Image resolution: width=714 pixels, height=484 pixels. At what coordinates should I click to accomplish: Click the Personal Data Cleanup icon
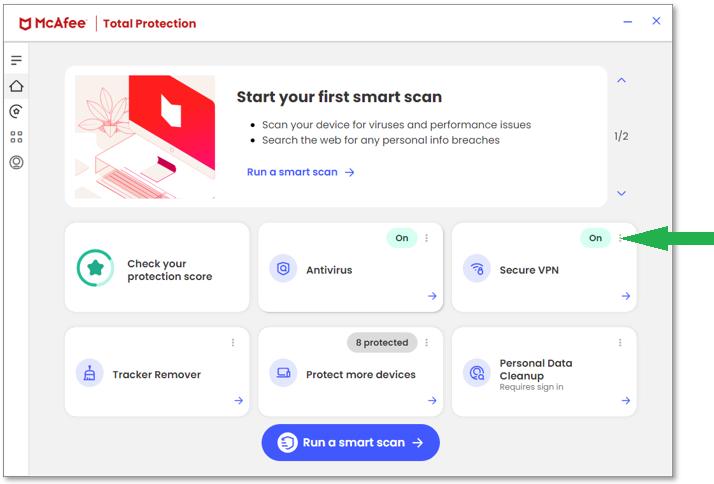(477, 373)
